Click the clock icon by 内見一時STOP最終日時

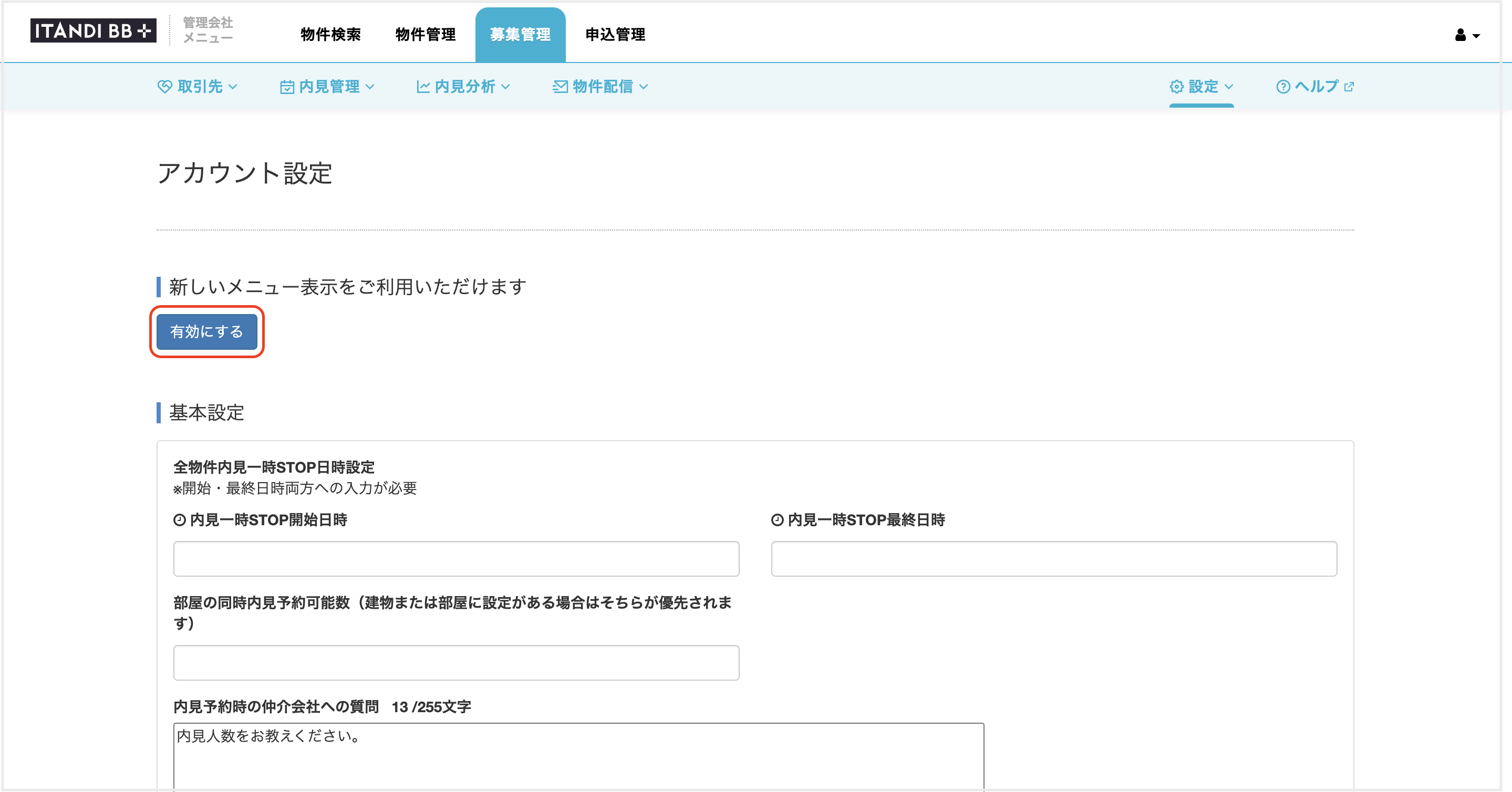(x=777, y=520)
